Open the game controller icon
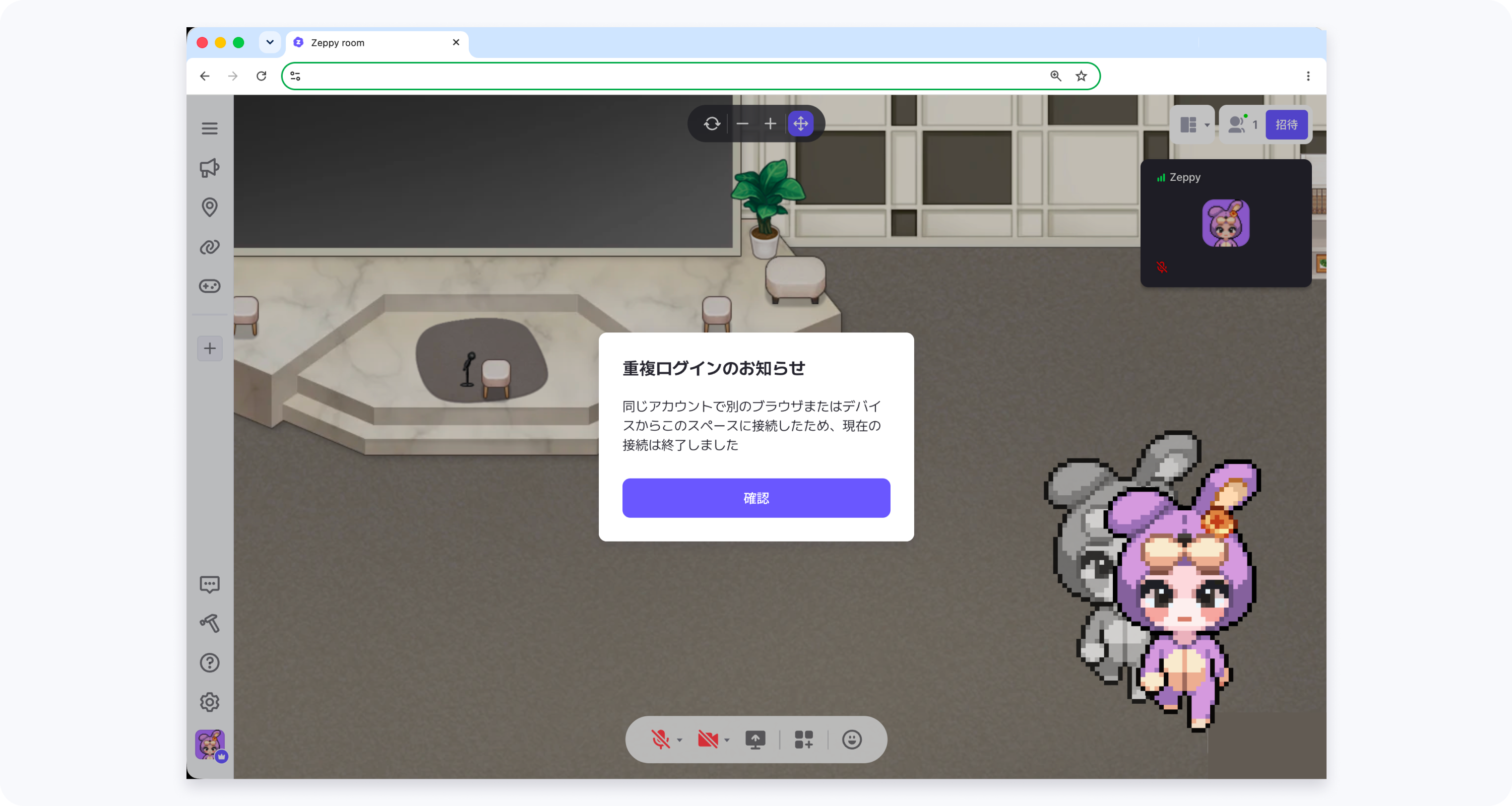Screen dimensions: 1512x806 [210, 286]
